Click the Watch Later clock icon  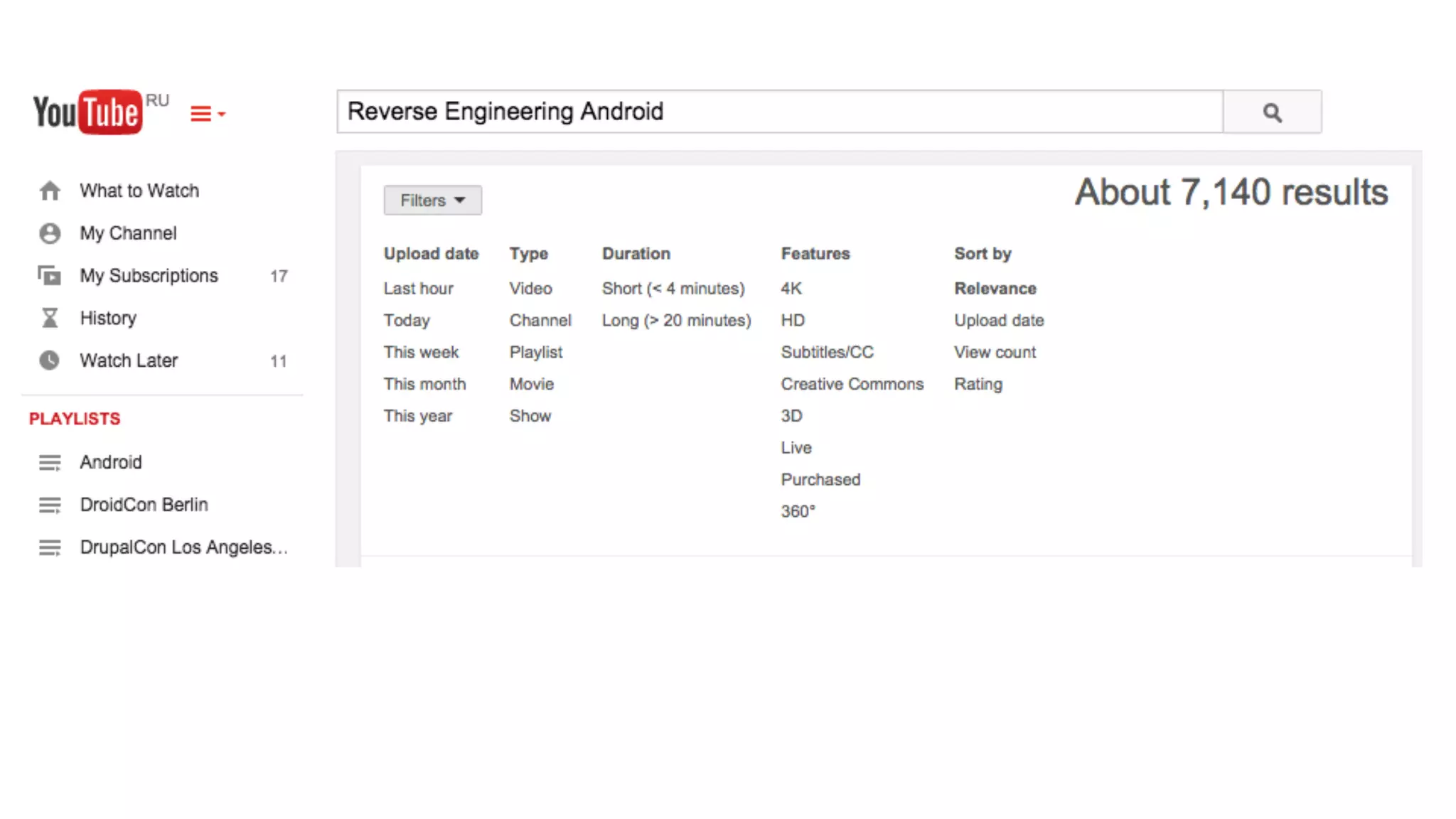pyautogui.click(x=50, y=360)
